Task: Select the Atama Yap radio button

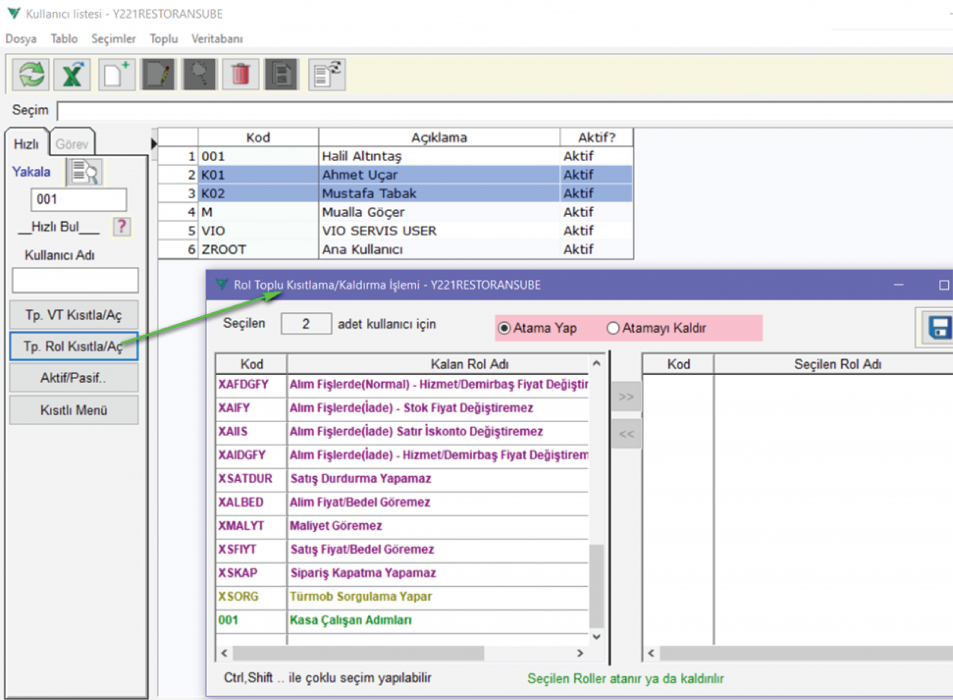Action: pos(505,328)
